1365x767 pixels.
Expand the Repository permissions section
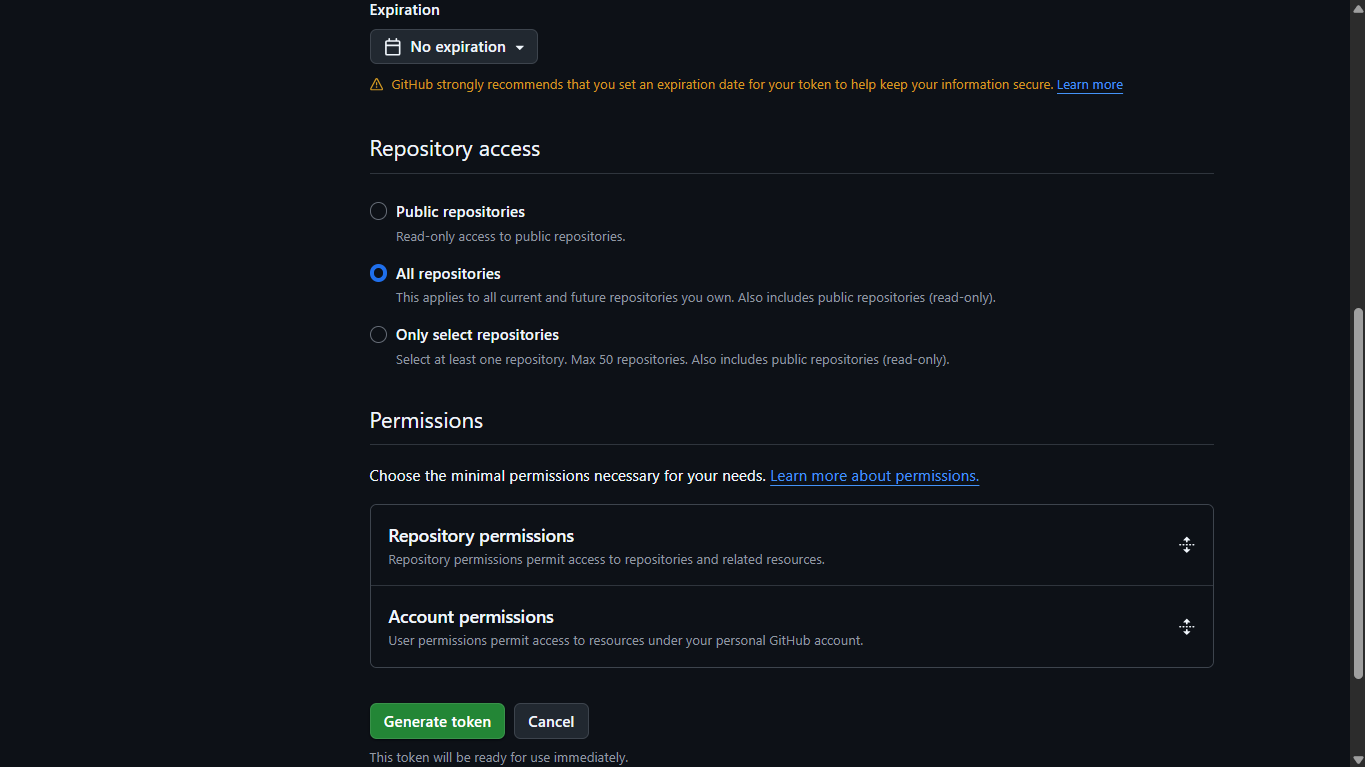(x=481, y=536)
